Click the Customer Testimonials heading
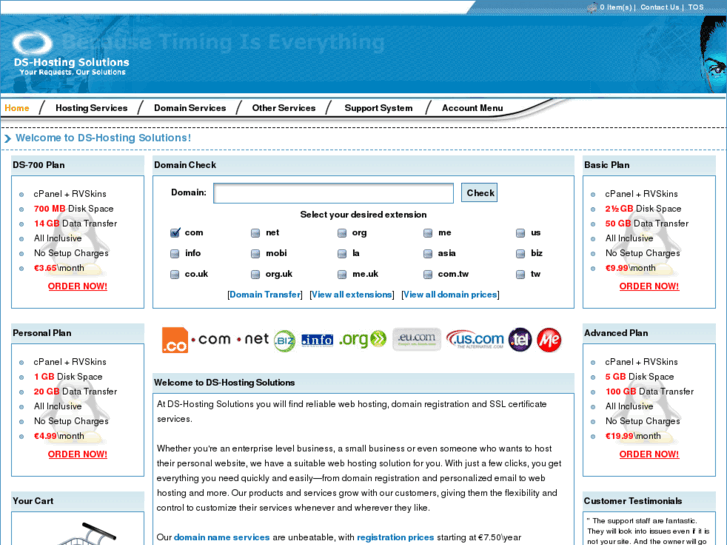 pos(633,501)
